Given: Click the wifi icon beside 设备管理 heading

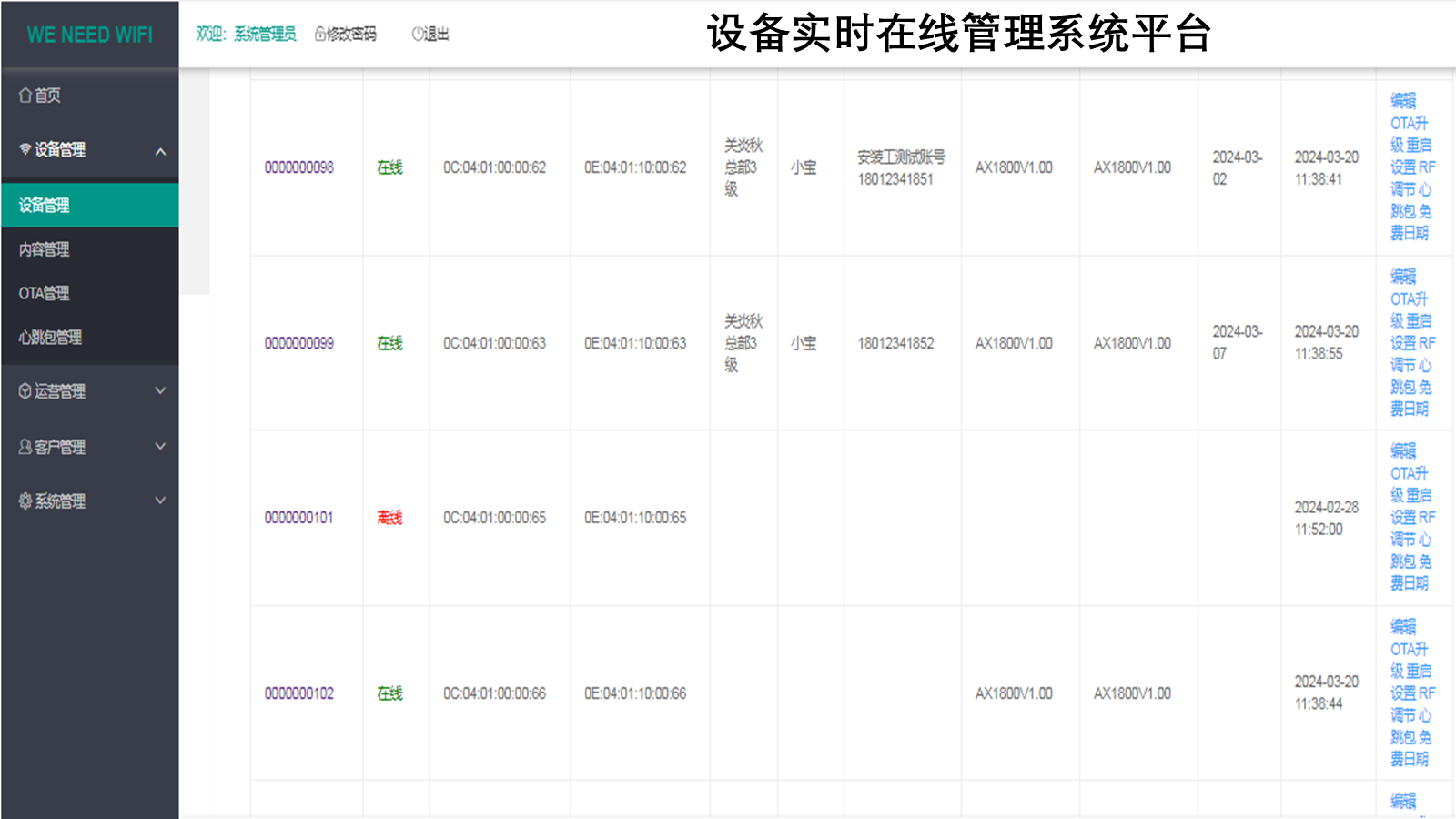Looking at the screenshot, I should click(x=25, y=149).
